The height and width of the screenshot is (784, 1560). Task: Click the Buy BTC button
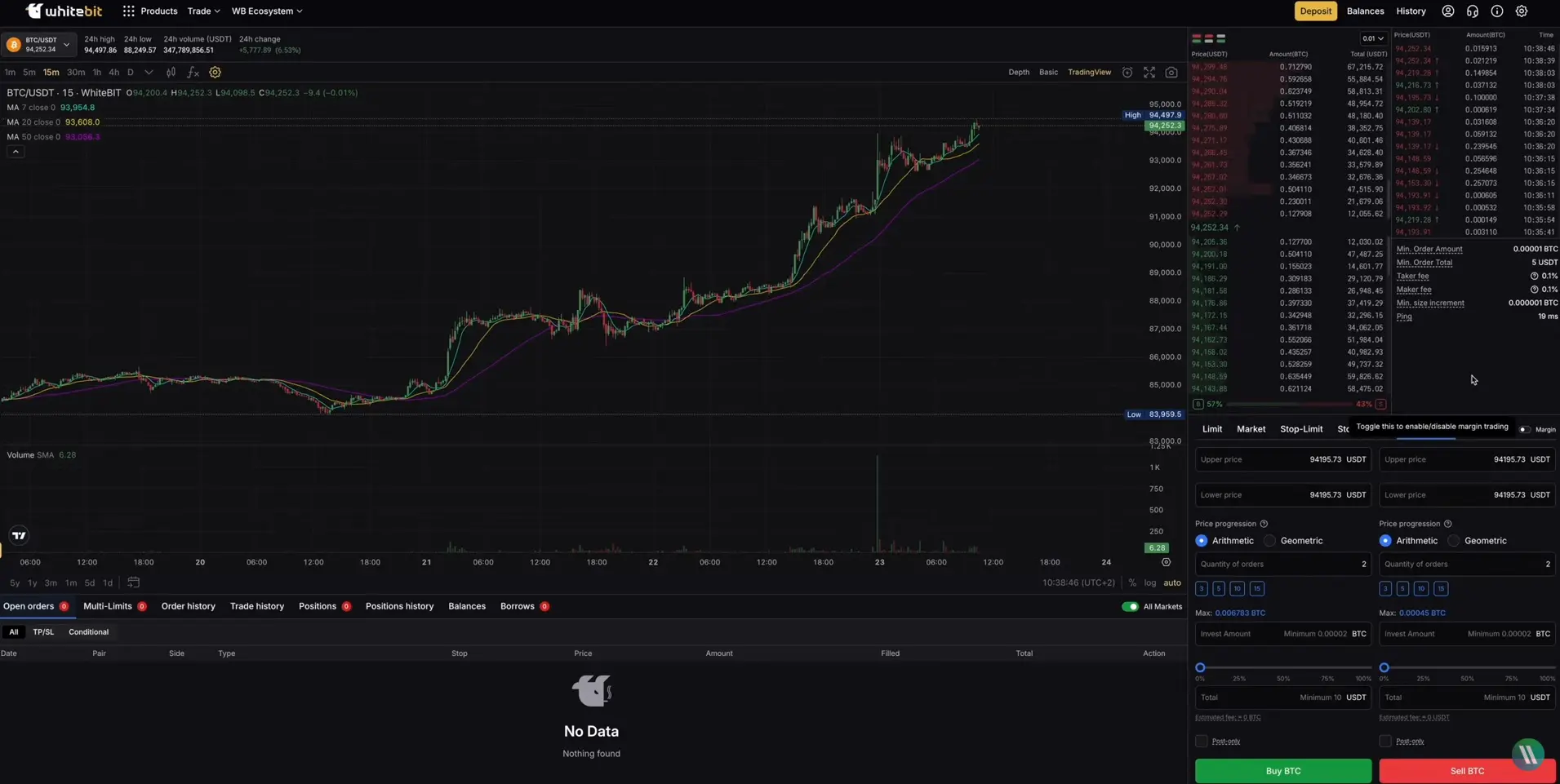pos(1283,770)
